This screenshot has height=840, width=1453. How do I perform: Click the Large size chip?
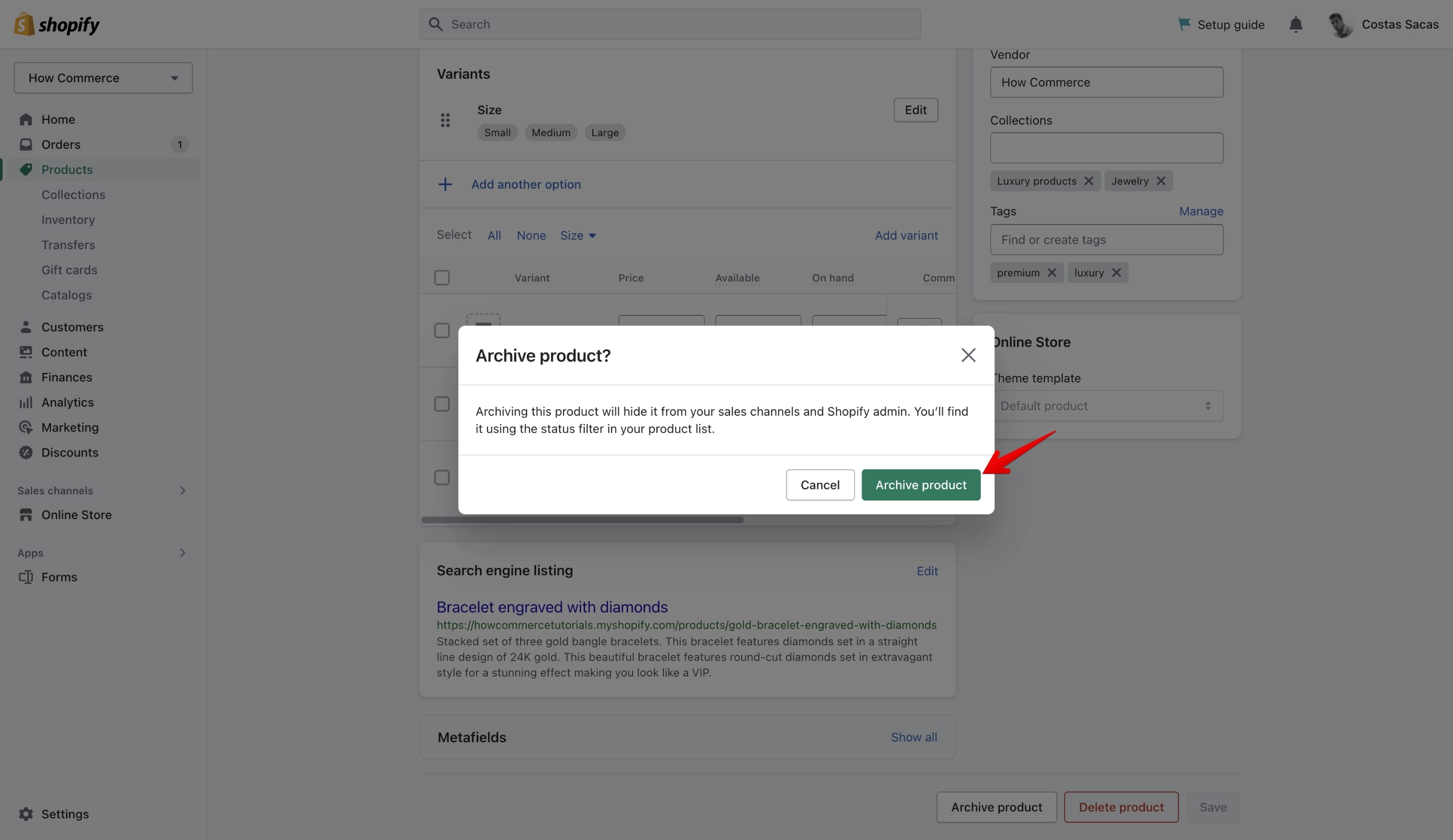pos(605,133)
